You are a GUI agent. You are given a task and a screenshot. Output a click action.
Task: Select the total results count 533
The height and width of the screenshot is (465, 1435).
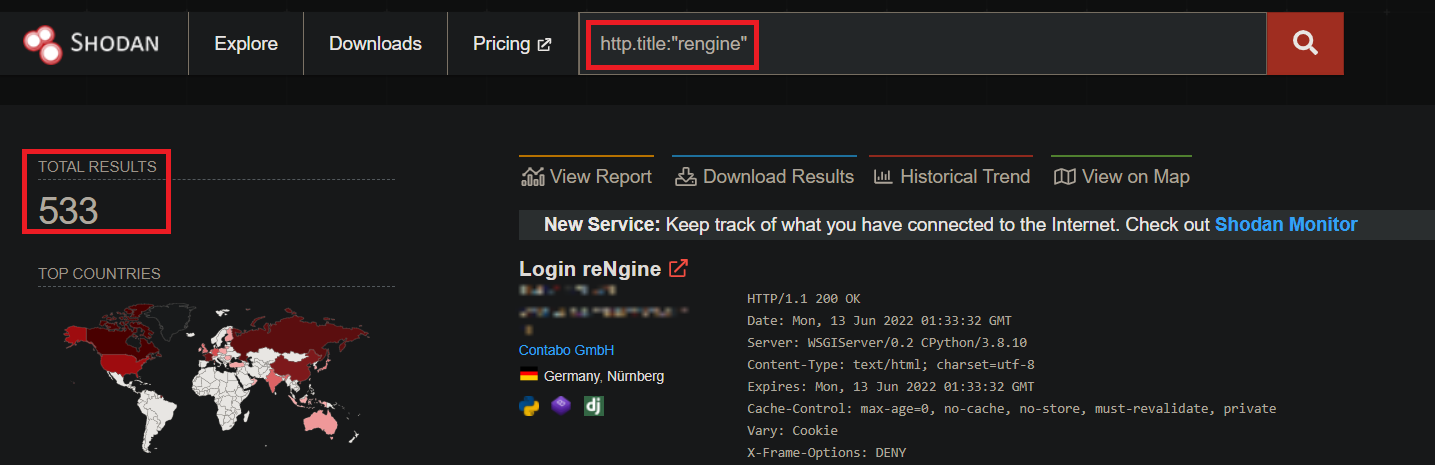pyautogui.click(x=68, y=211)
